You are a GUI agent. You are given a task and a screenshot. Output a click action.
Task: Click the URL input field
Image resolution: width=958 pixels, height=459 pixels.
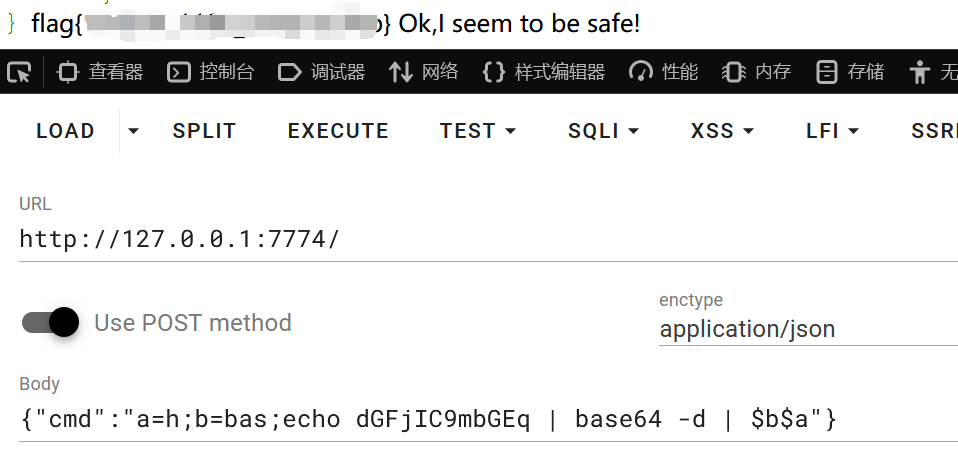click(480, 240)
